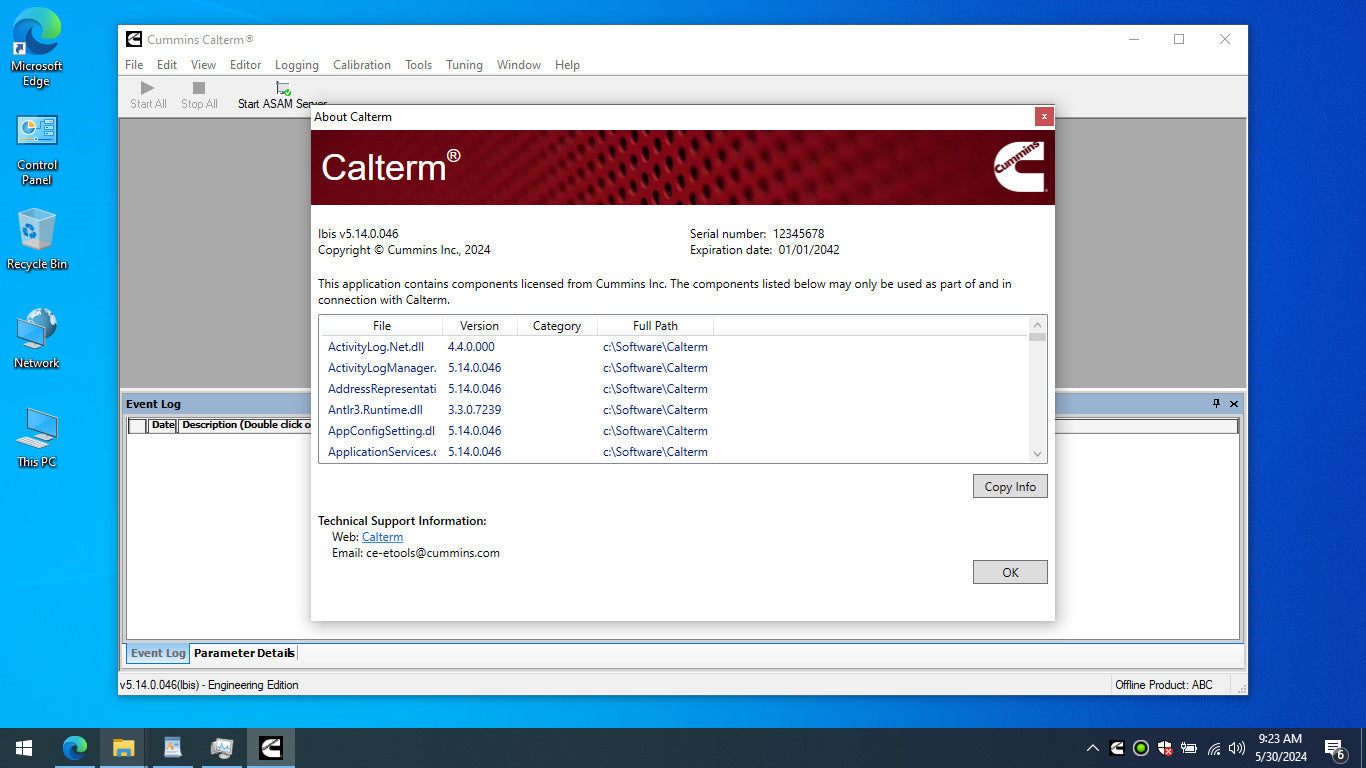Open the View menu

(x=203, y=65)
